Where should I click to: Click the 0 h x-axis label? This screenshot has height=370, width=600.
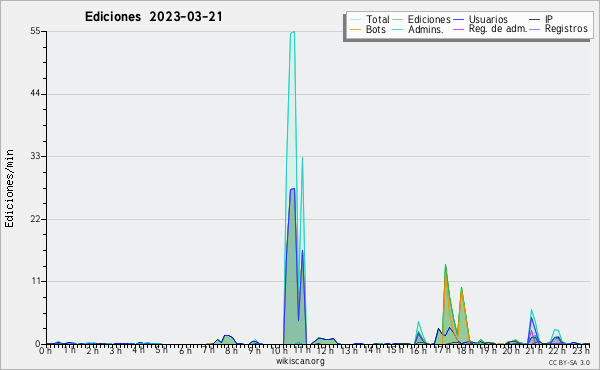pyautogui.click(x=45, y=350)
